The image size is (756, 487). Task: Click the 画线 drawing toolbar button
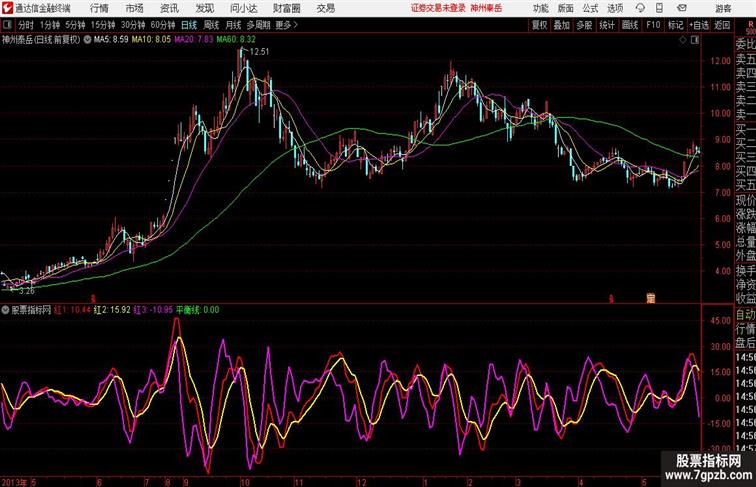(630, 25)
